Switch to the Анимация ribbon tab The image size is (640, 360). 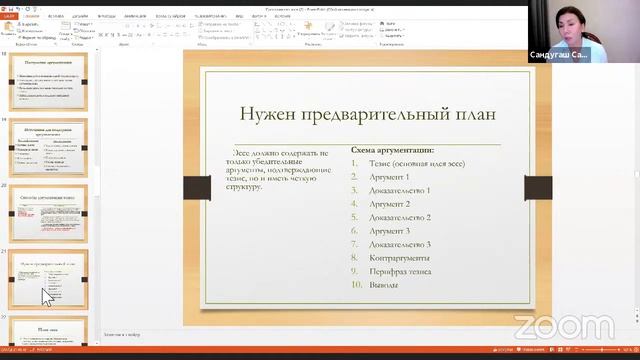point(135,16)
